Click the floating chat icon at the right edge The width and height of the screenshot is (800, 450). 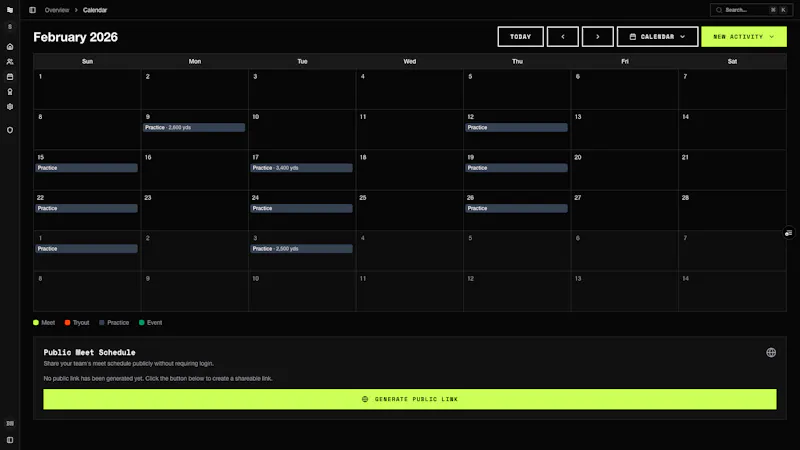point(789,233)
